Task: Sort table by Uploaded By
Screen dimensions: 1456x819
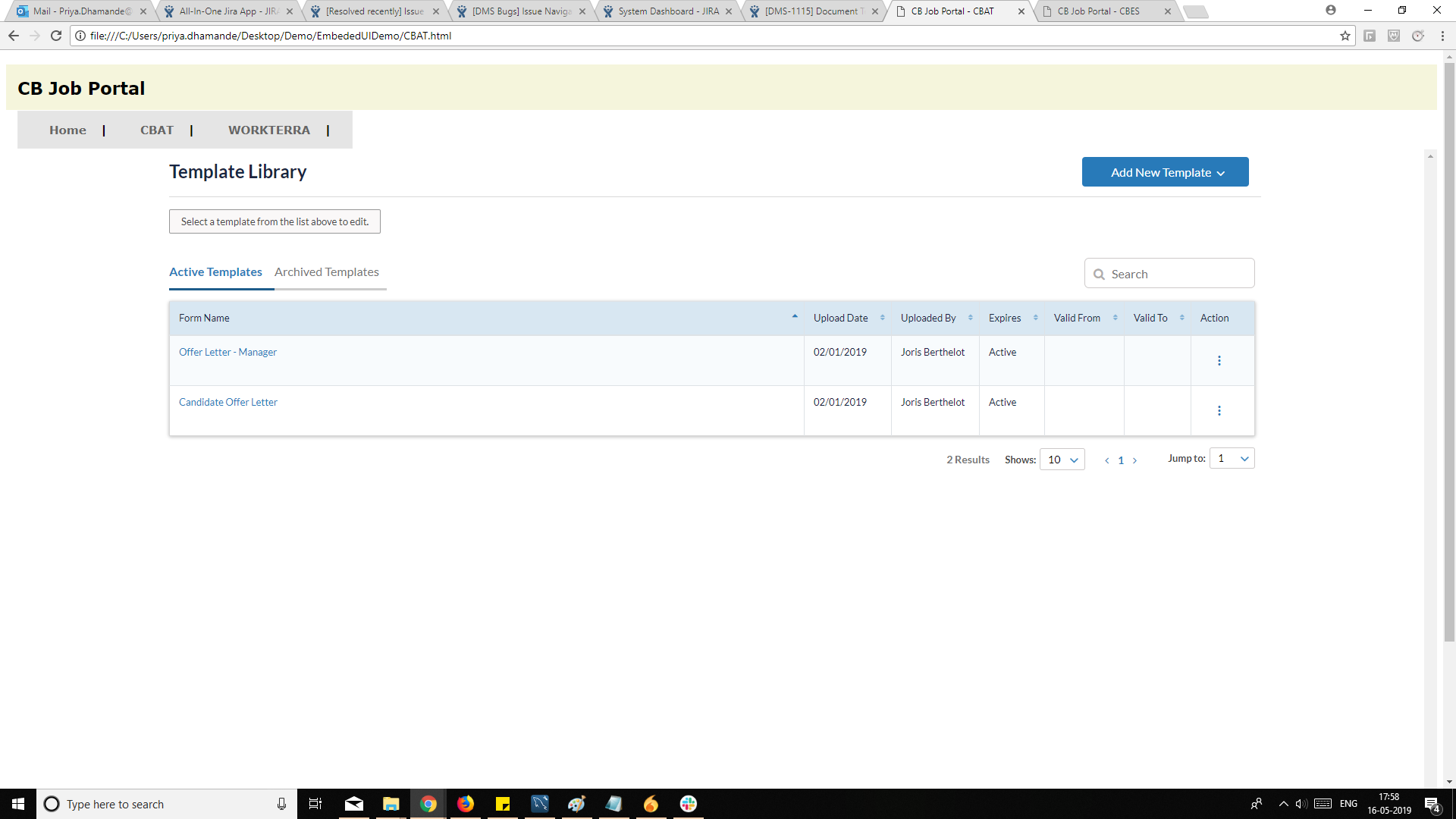Action: coord(970,318)
